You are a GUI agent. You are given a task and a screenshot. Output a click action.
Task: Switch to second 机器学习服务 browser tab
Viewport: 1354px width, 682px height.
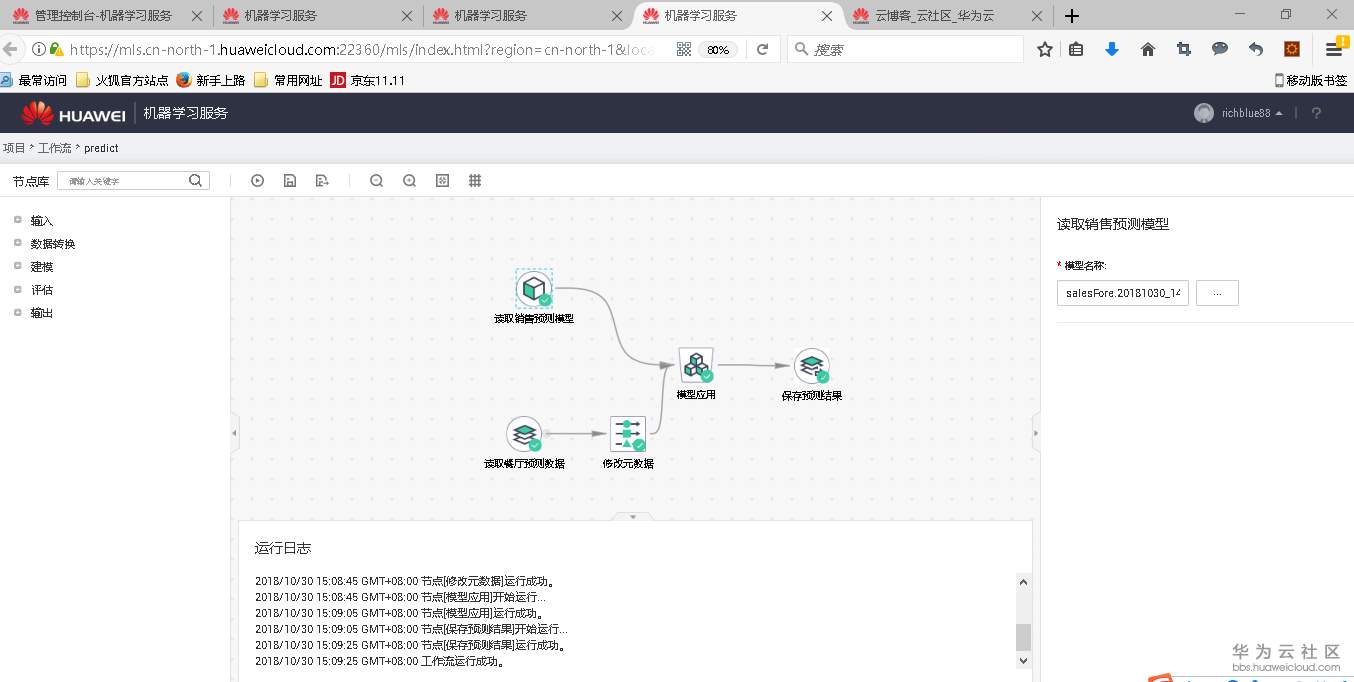(316, 15)
